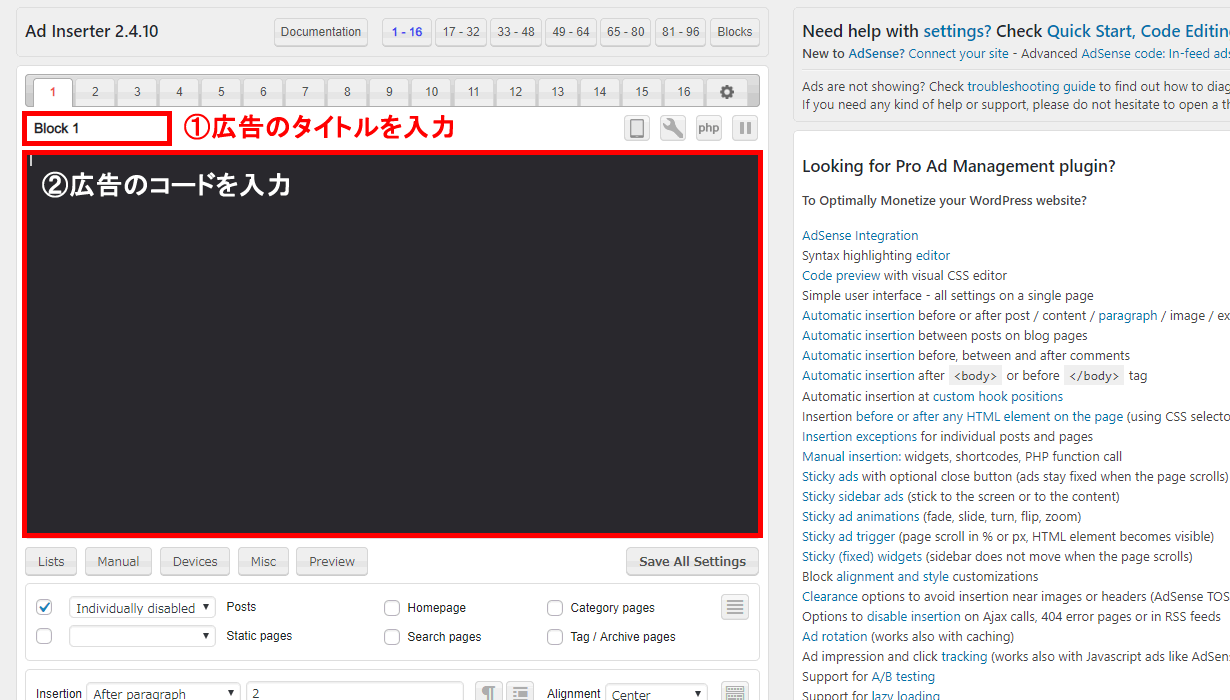Expand the Static pages dropdown
The image size is (1230, 700).
(x=142, y=636)
